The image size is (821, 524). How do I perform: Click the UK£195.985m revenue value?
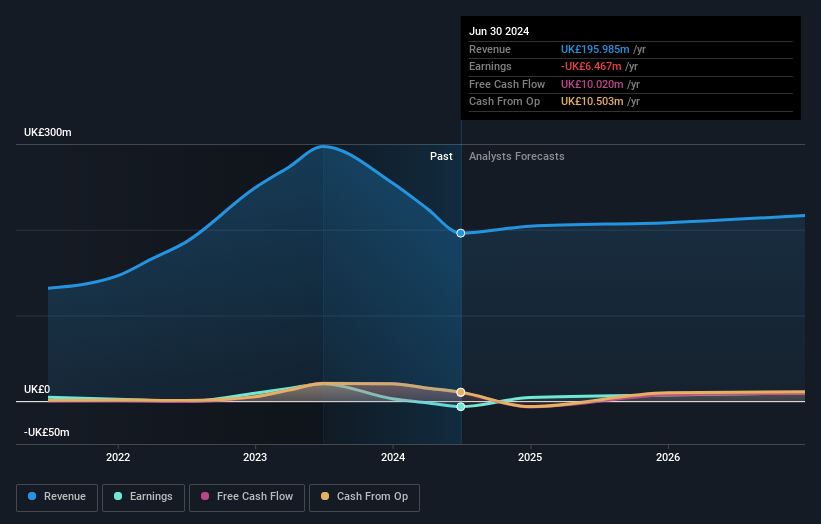595,49
